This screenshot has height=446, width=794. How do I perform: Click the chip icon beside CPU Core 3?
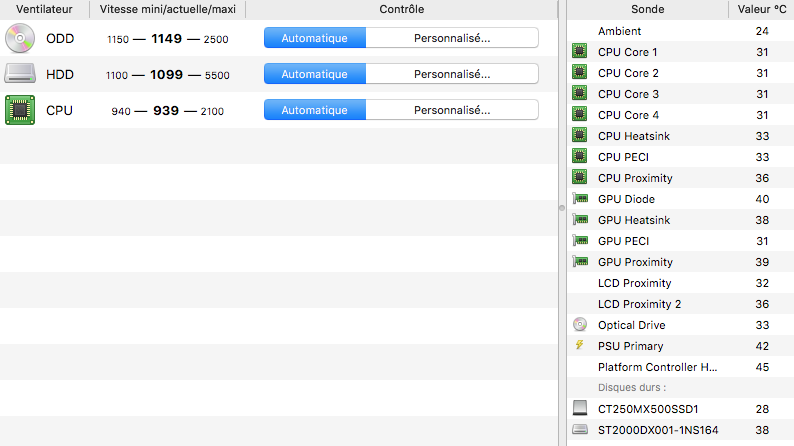click(x=580, y=93)
